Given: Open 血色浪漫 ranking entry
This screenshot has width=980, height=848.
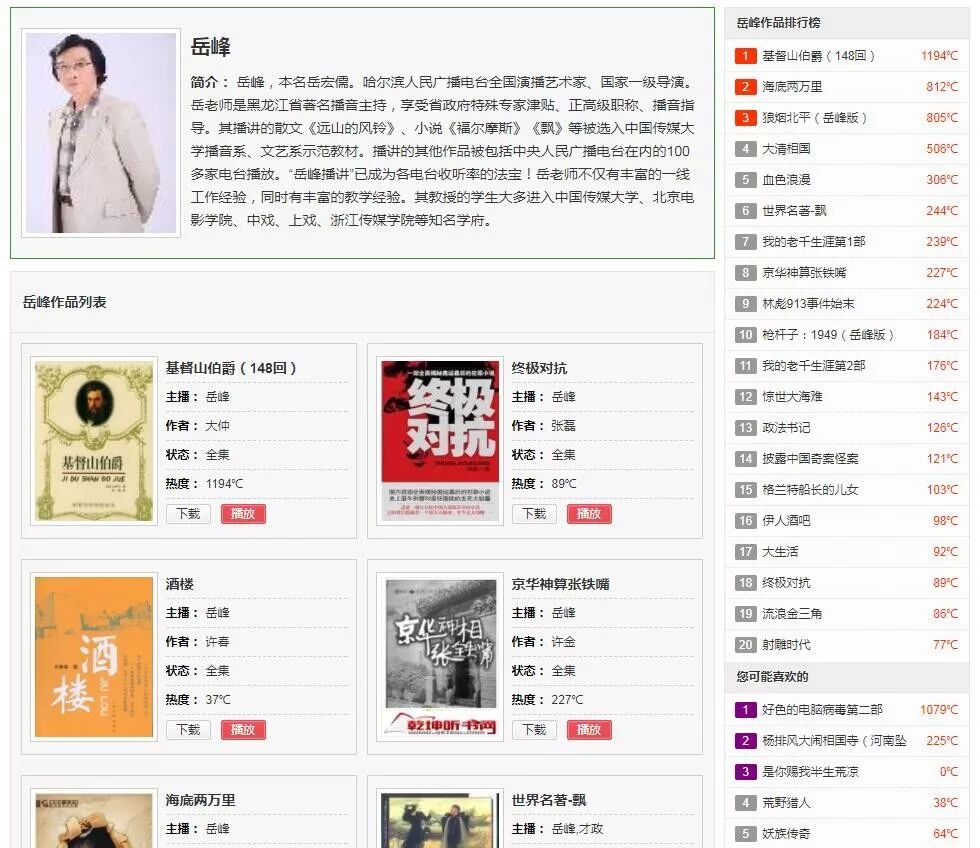Looking at the screenshot, I should (786, 180).
